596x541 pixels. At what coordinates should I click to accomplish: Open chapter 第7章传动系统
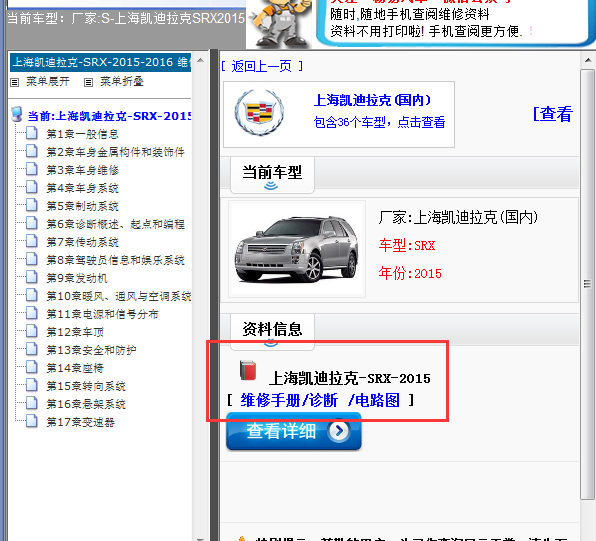click(x=82, y=242)
